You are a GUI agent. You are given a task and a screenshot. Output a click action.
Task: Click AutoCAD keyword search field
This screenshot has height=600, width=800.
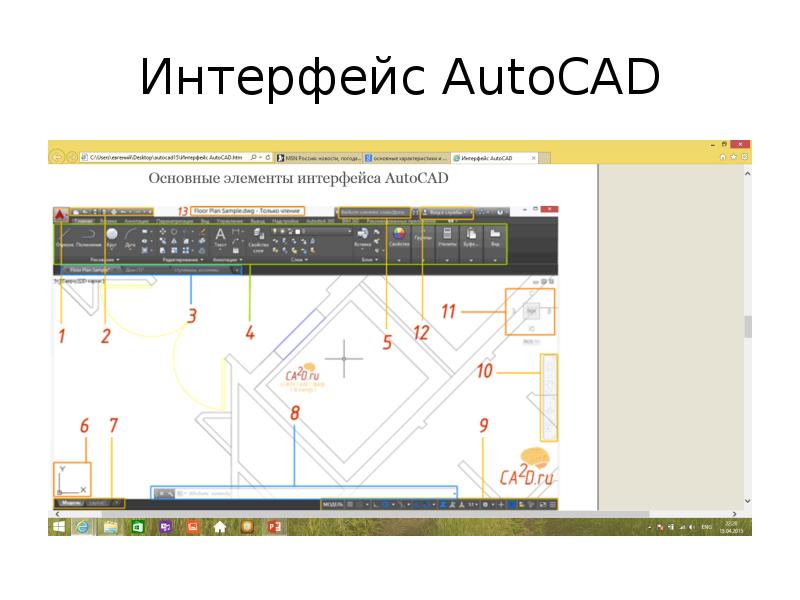[374, 212]
